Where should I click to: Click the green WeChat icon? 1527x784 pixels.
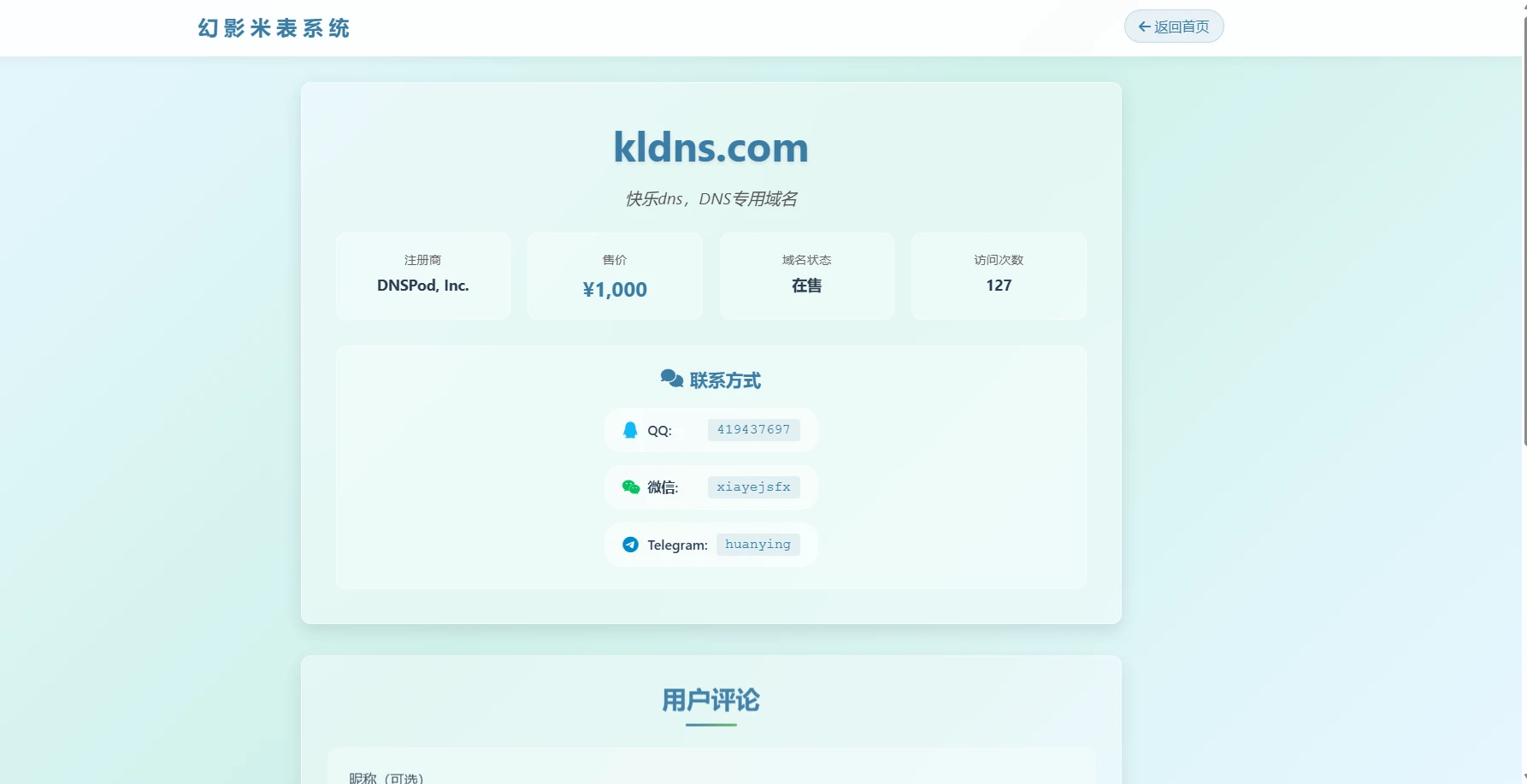[x=631, y=487]
